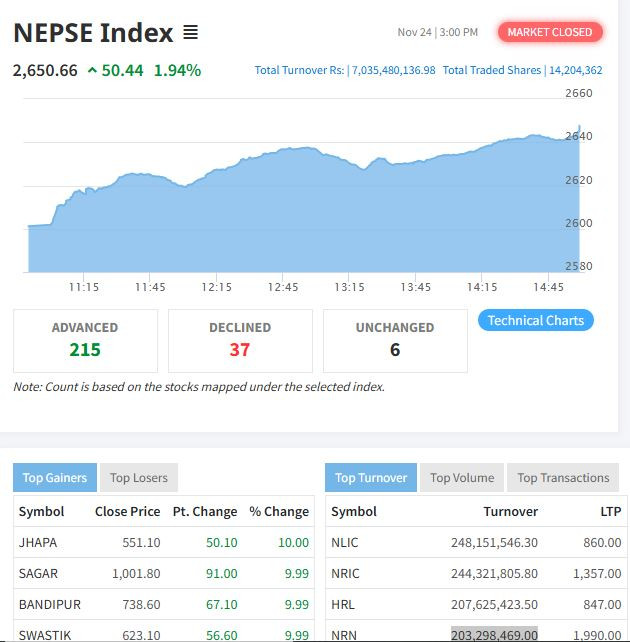Open the NEPSE Index hamburger menu icon
630x642 pixels.
190,33
